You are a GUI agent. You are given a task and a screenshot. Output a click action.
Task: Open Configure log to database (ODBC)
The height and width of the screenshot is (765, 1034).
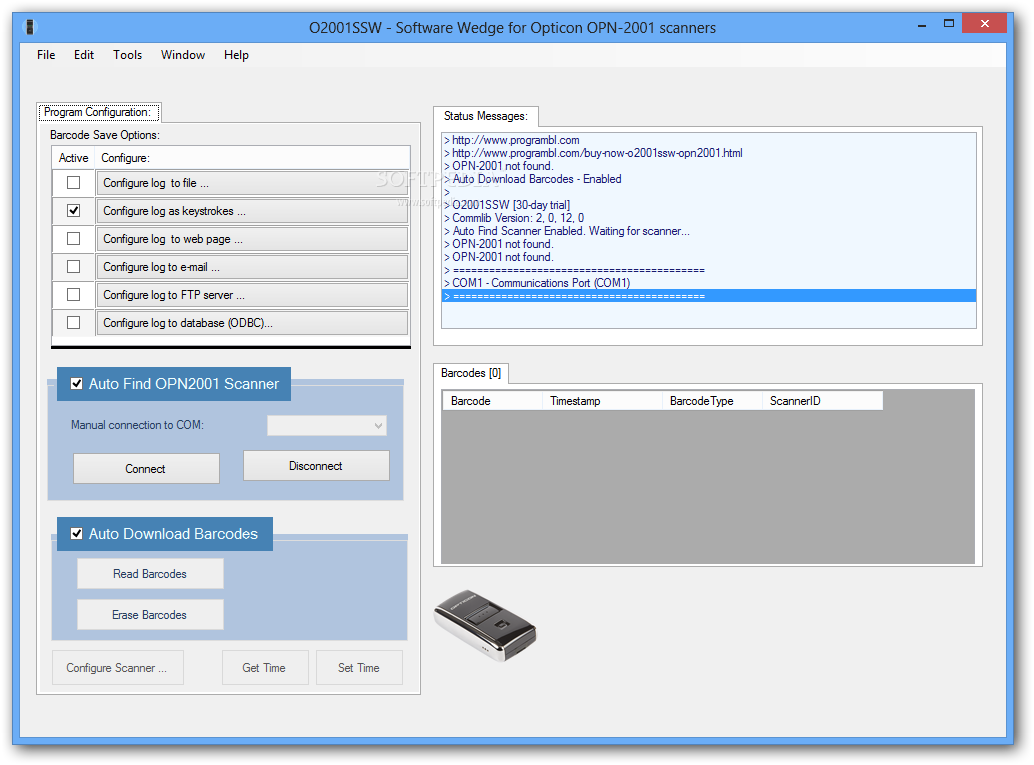pyautogui.click(x=252, y=323)
